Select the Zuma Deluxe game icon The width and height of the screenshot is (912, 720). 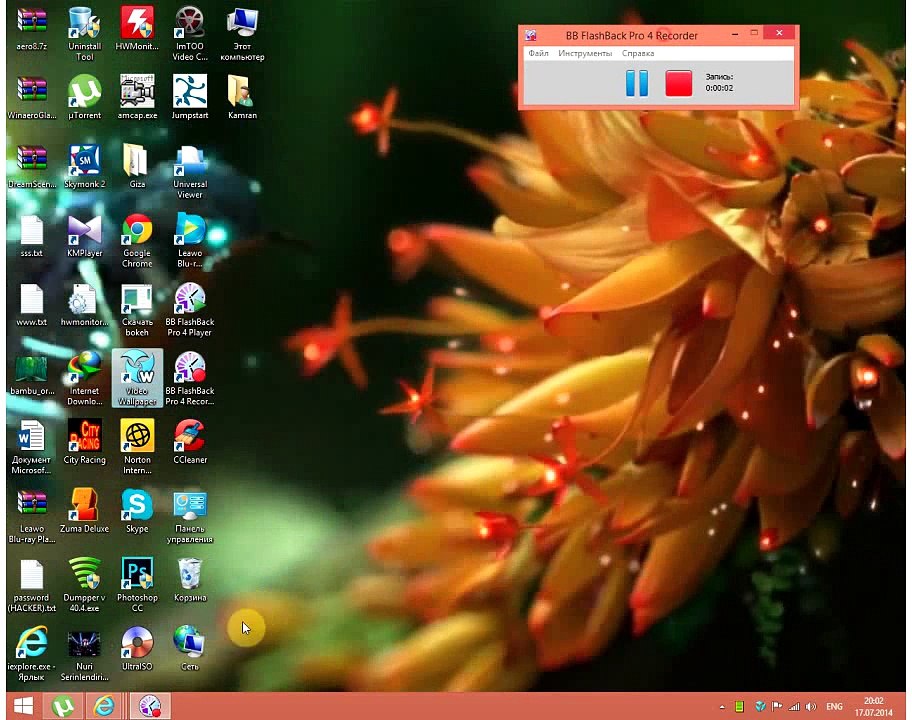(x=84, y=506)
